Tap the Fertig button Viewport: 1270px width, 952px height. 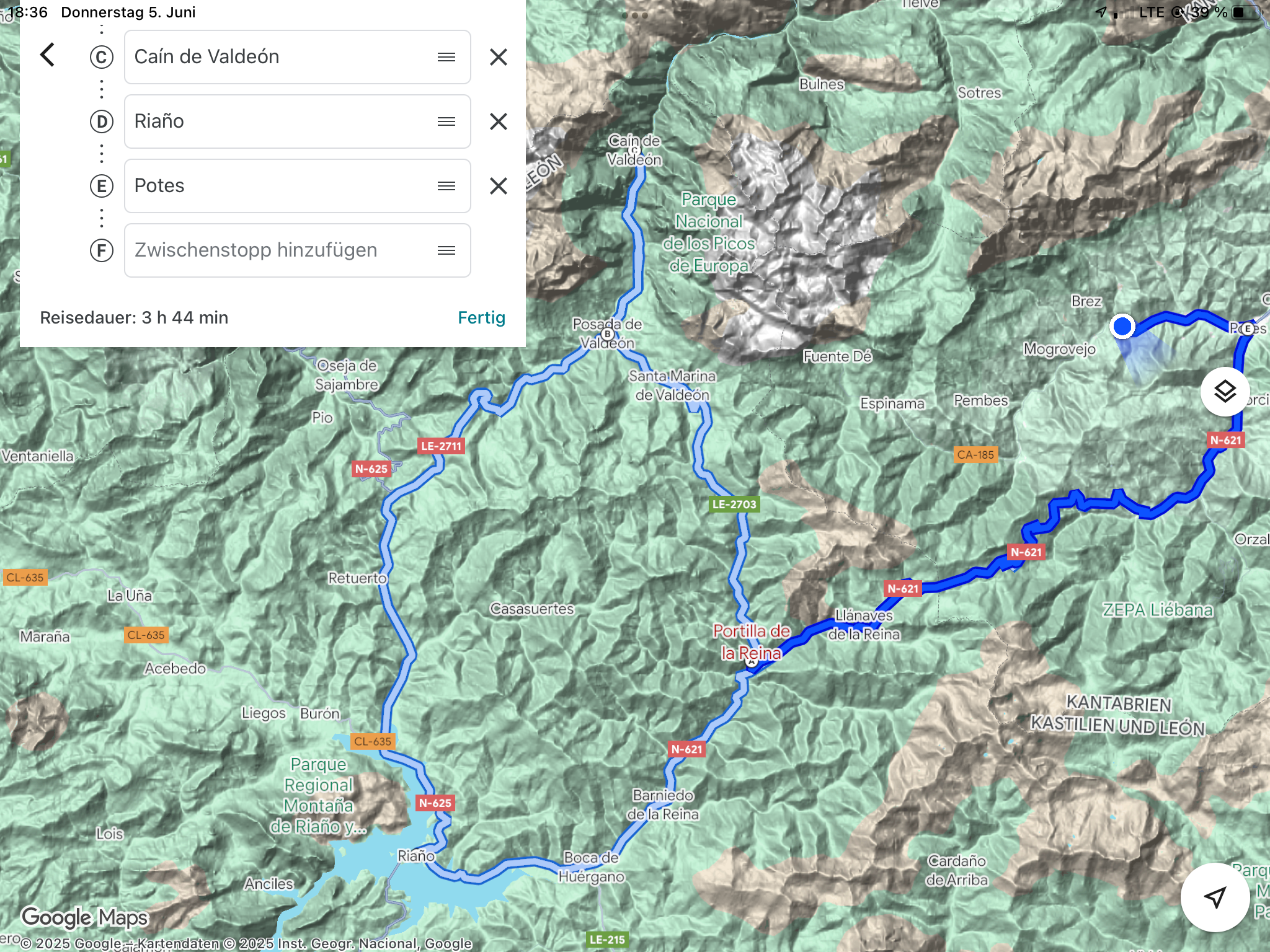[481, 317]
